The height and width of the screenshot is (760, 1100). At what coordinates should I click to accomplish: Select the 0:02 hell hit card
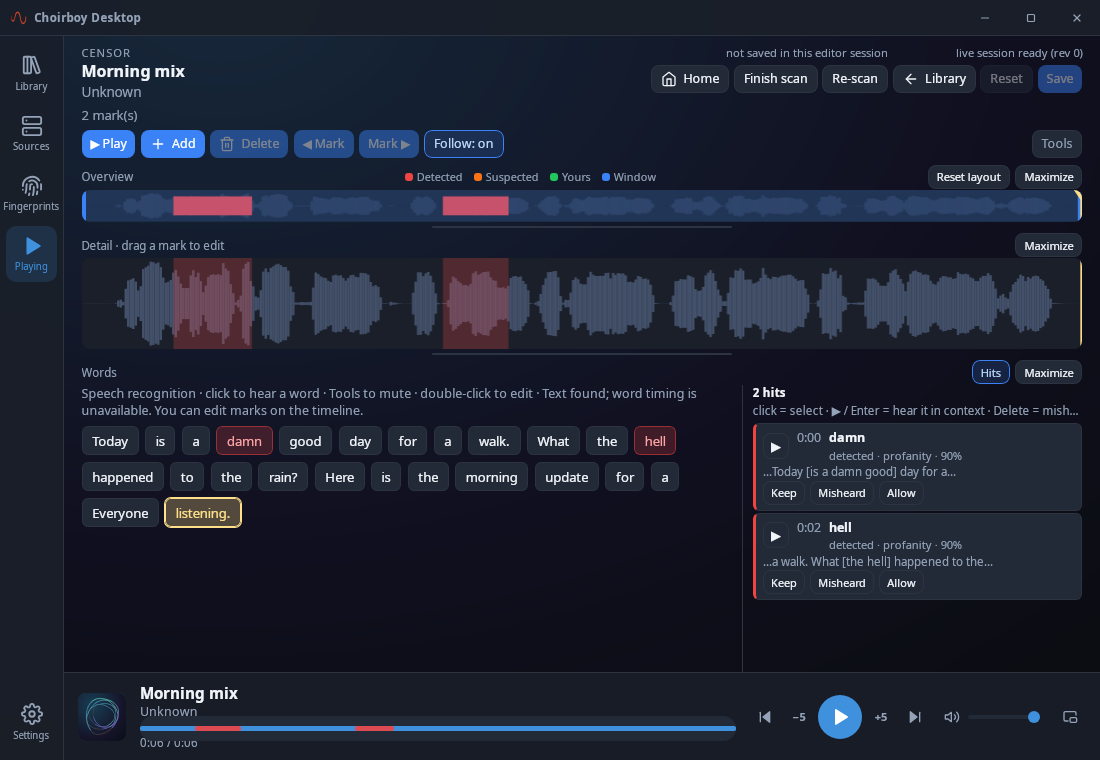[917, 556]
